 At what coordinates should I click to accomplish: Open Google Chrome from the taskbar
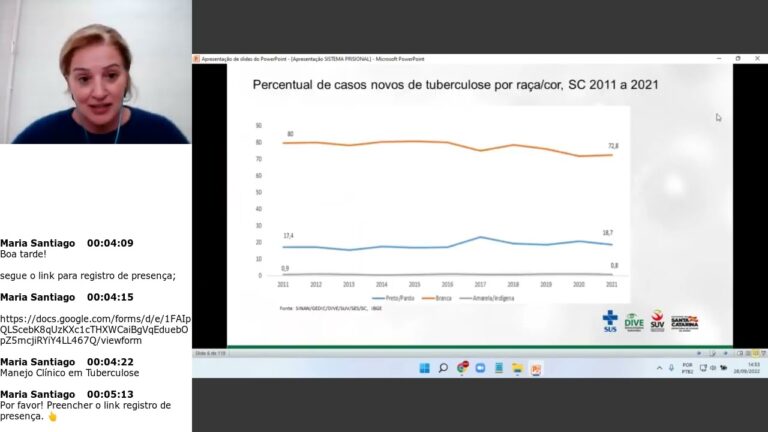pos(462,368)
